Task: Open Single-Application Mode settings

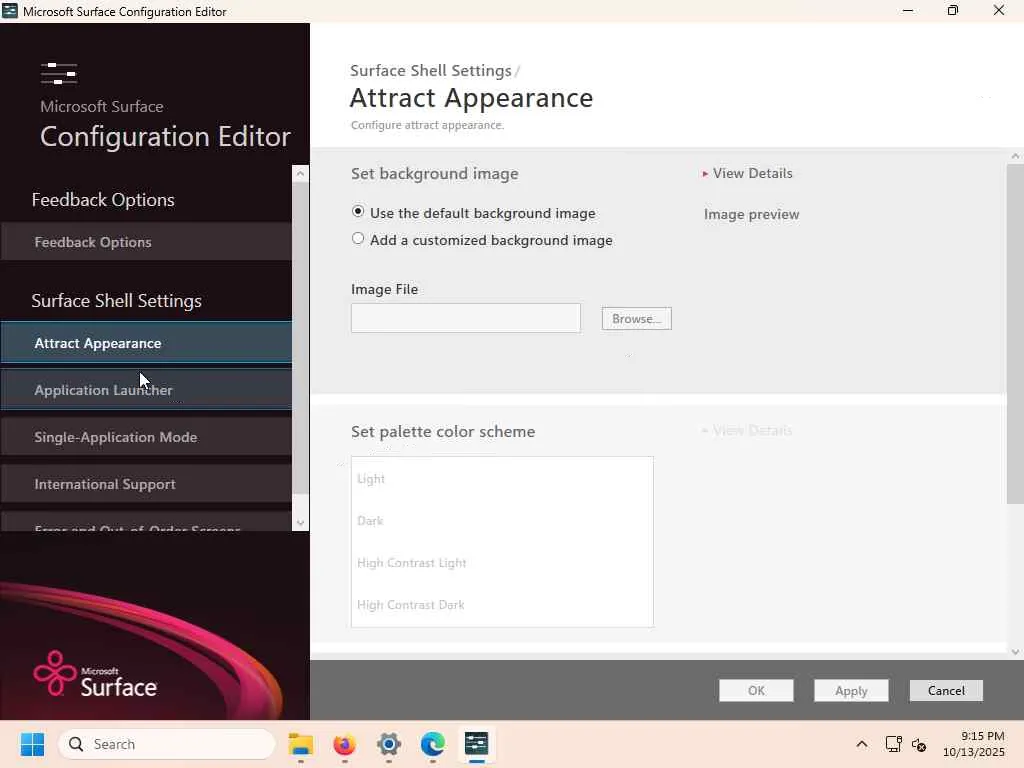Action: pos(146,437)
